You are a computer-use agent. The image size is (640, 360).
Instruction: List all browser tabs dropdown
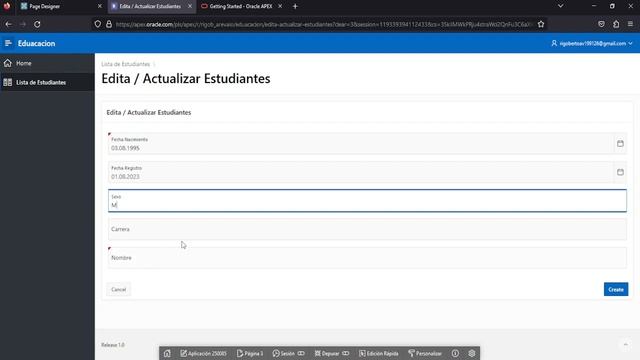click(x=560, y=6)
